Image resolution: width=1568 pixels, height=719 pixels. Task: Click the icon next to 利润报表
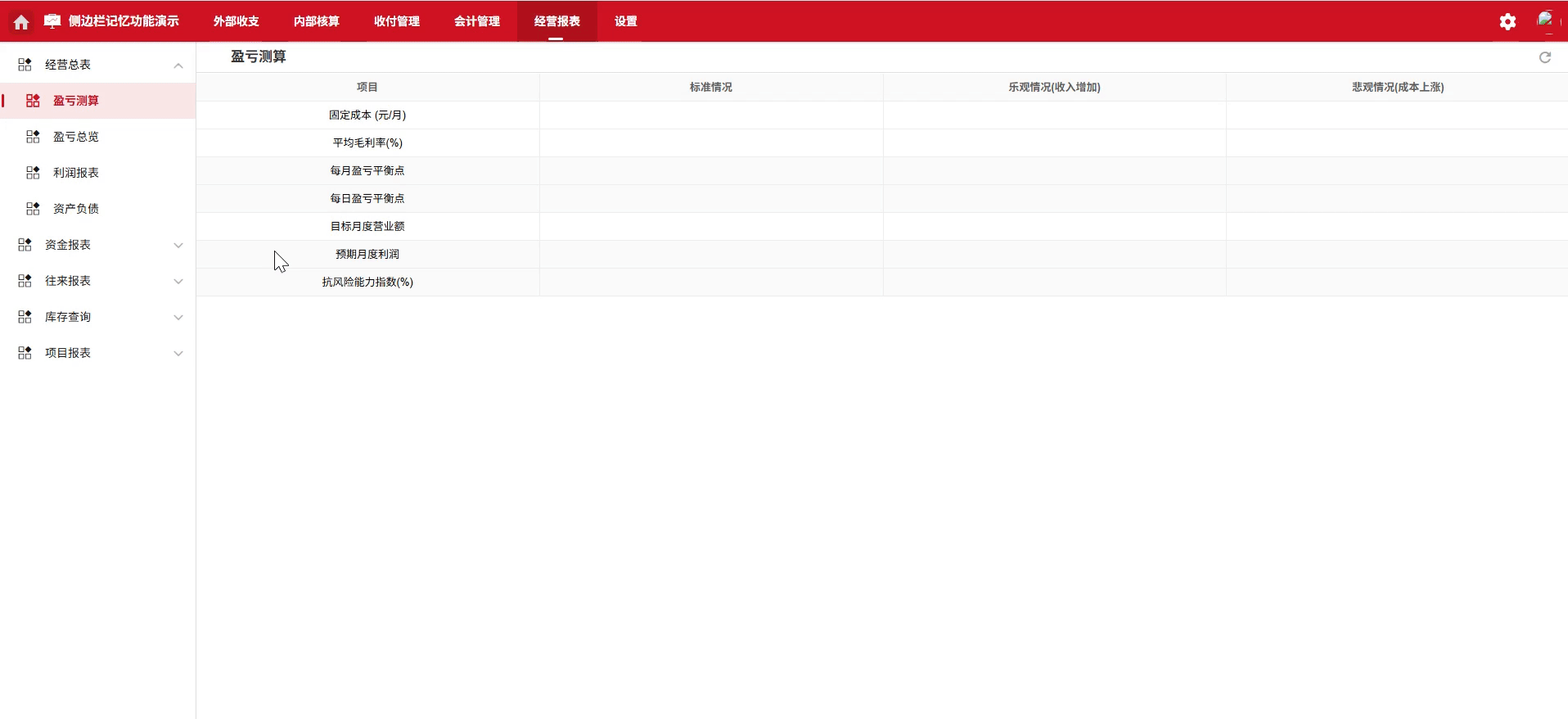pyautogui.click(x=33, y=173)
